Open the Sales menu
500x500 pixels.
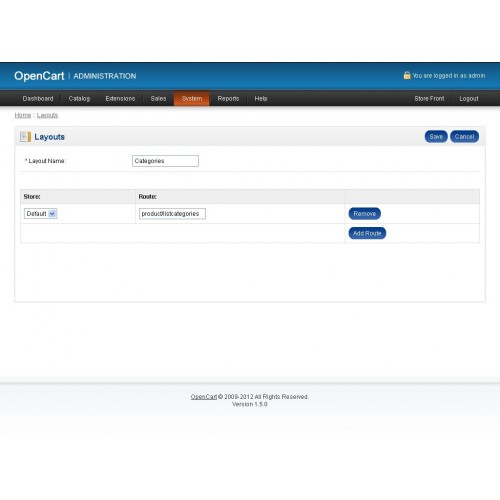[x=158, y=99]
